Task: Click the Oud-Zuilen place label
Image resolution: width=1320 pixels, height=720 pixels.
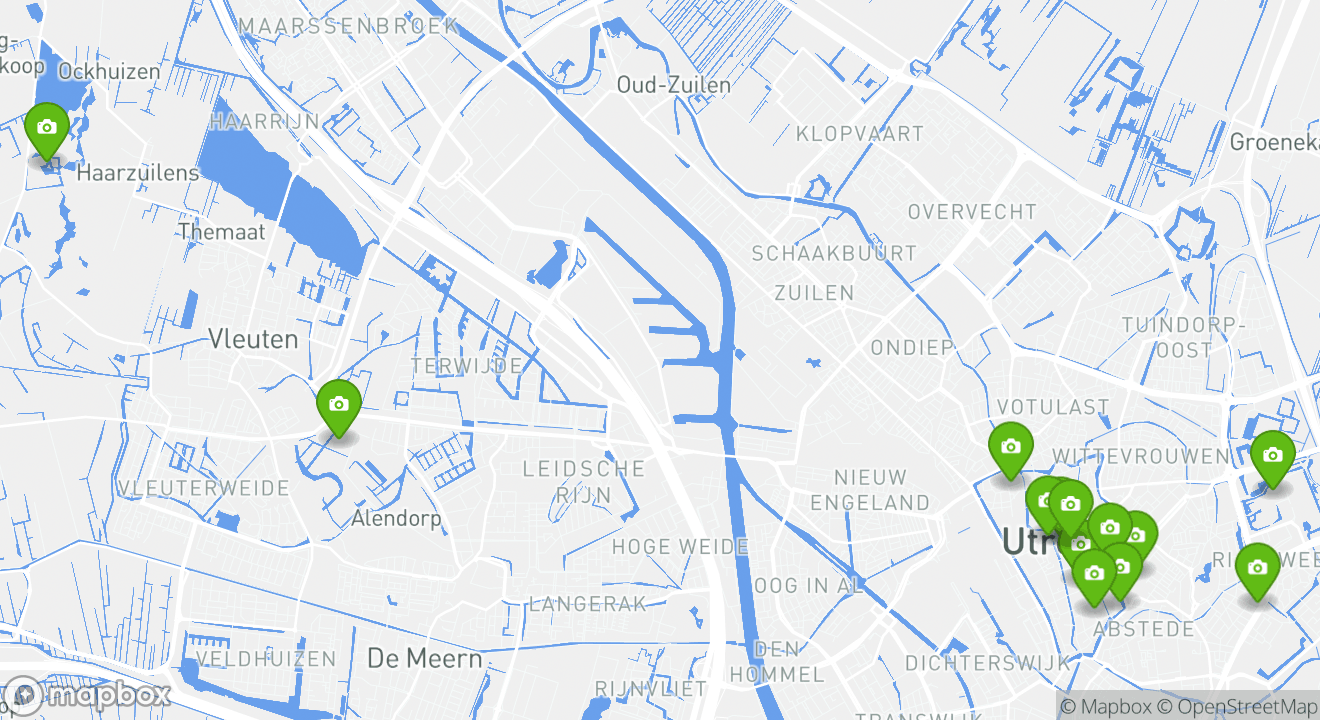Action: [674, 85]
